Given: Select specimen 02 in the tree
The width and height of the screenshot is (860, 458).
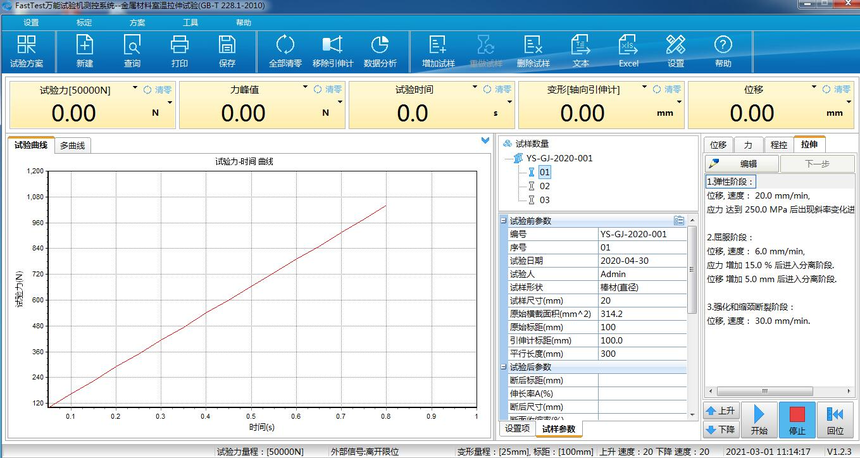Looking at the screenshot, I should click(x=544, y=186).
